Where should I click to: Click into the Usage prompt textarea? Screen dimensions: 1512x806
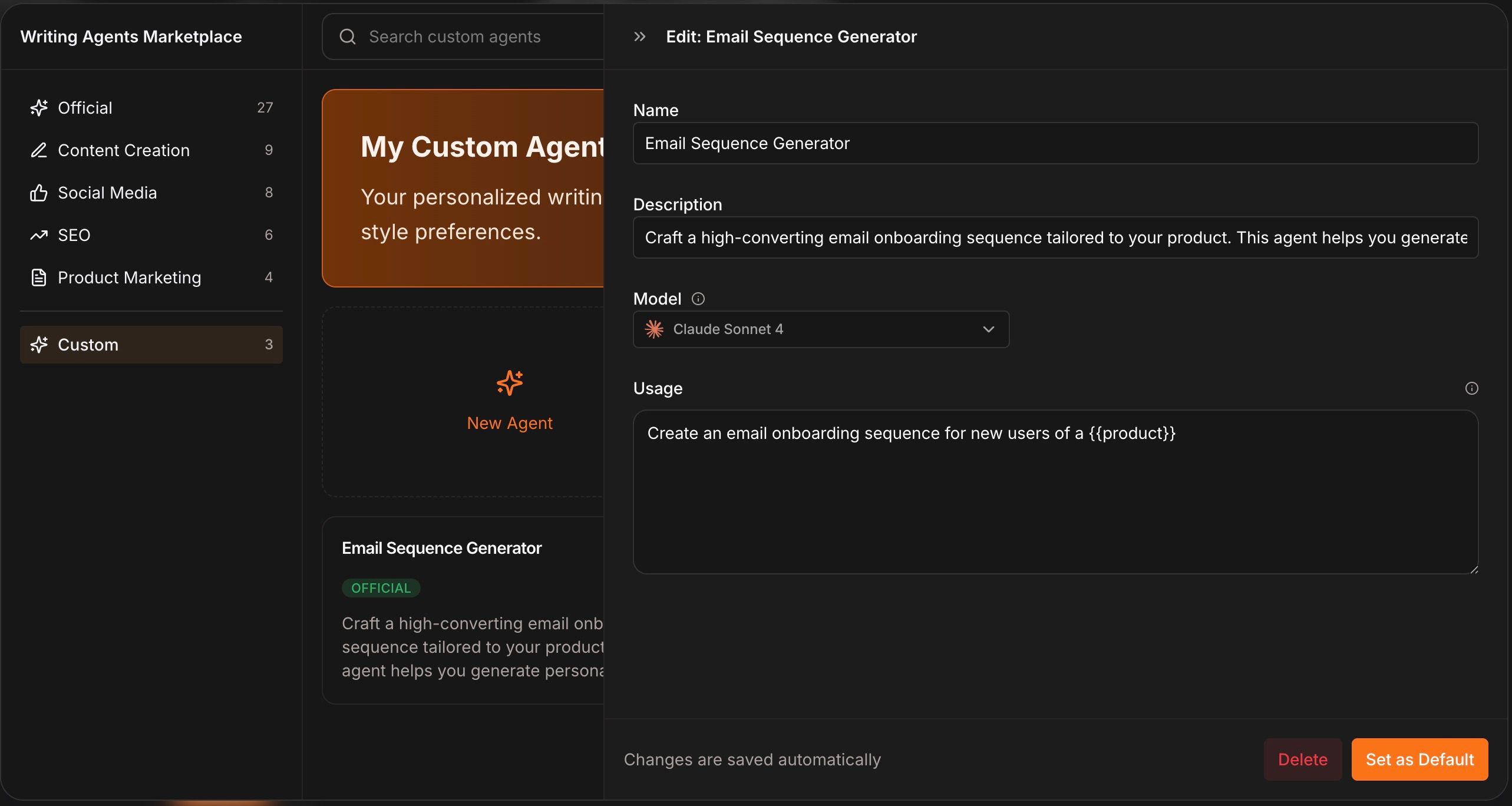[x=1055, y=492]
